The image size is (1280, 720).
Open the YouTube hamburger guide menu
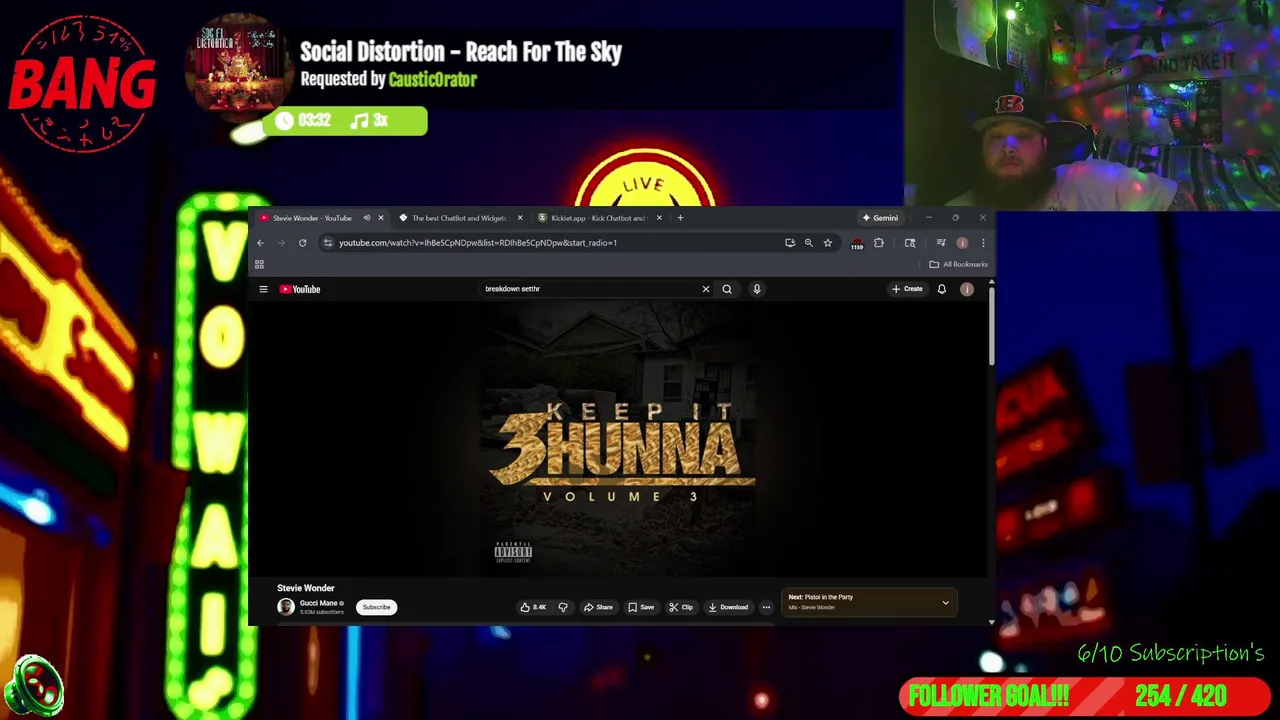(263, 289)
